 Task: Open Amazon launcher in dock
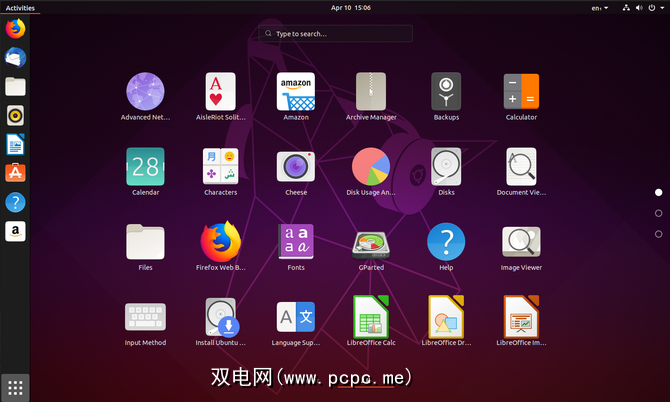15,232
